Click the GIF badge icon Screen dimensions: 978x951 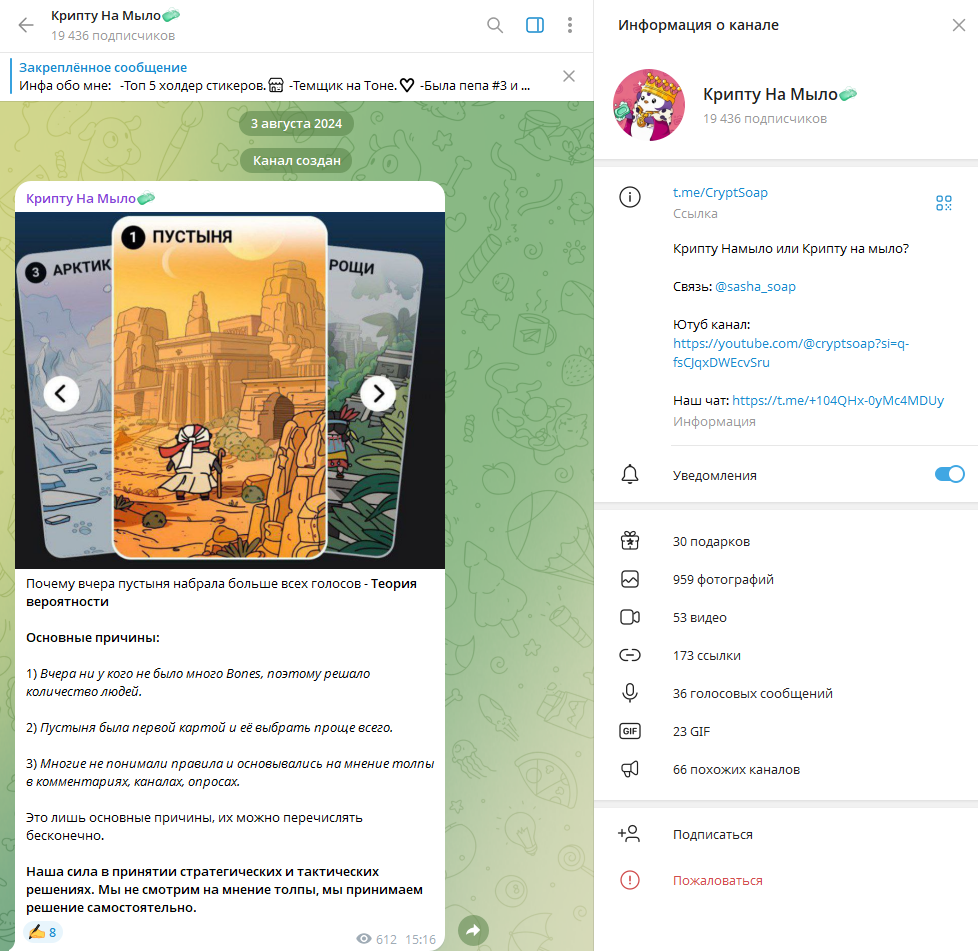click(x=630, y=731)
